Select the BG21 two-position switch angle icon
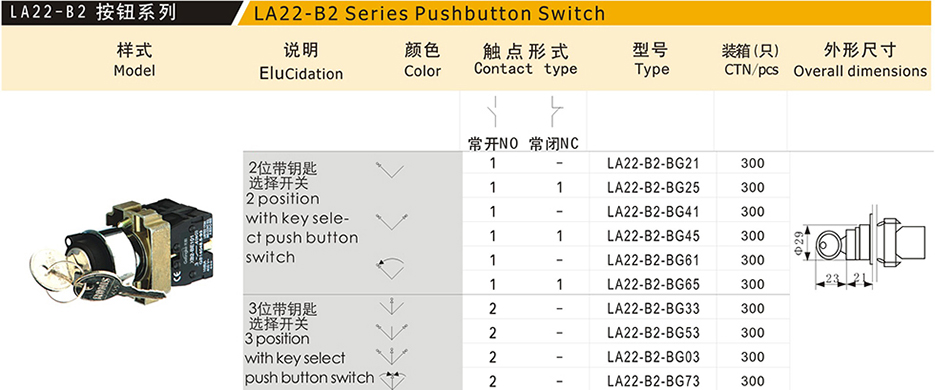The width and height of the screenshot is (935, 390). click(x=390, y=169)
